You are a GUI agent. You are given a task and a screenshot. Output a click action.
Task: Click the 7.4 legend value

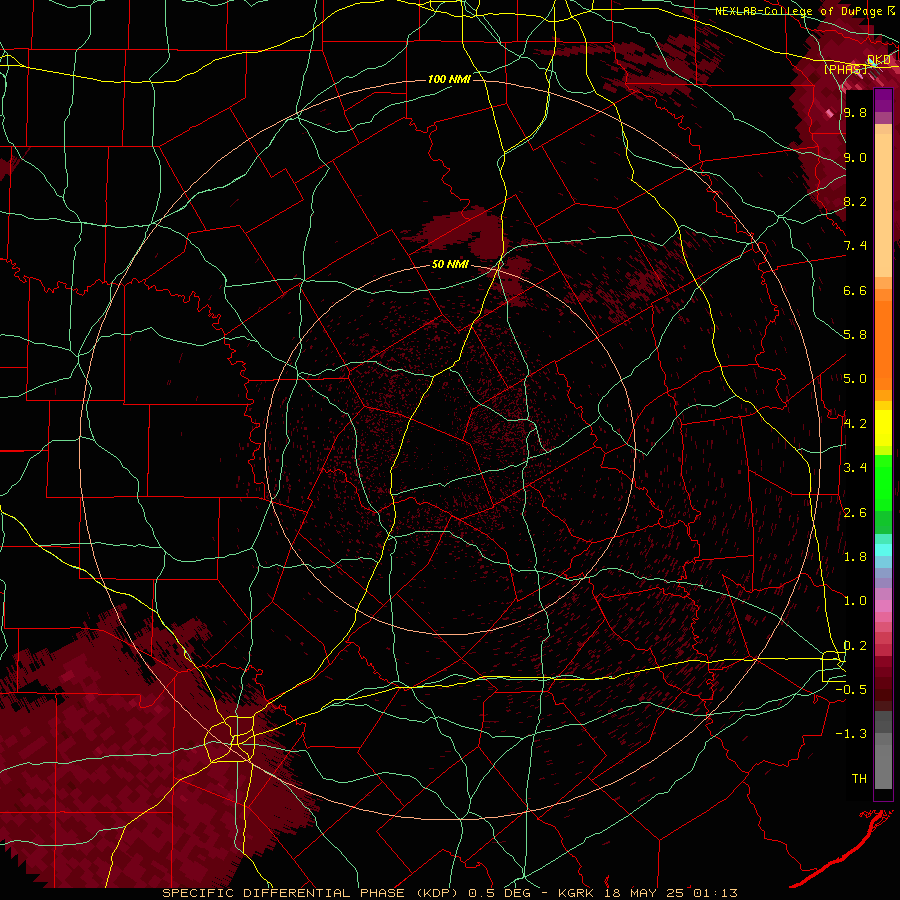click(x=855, y=246)
